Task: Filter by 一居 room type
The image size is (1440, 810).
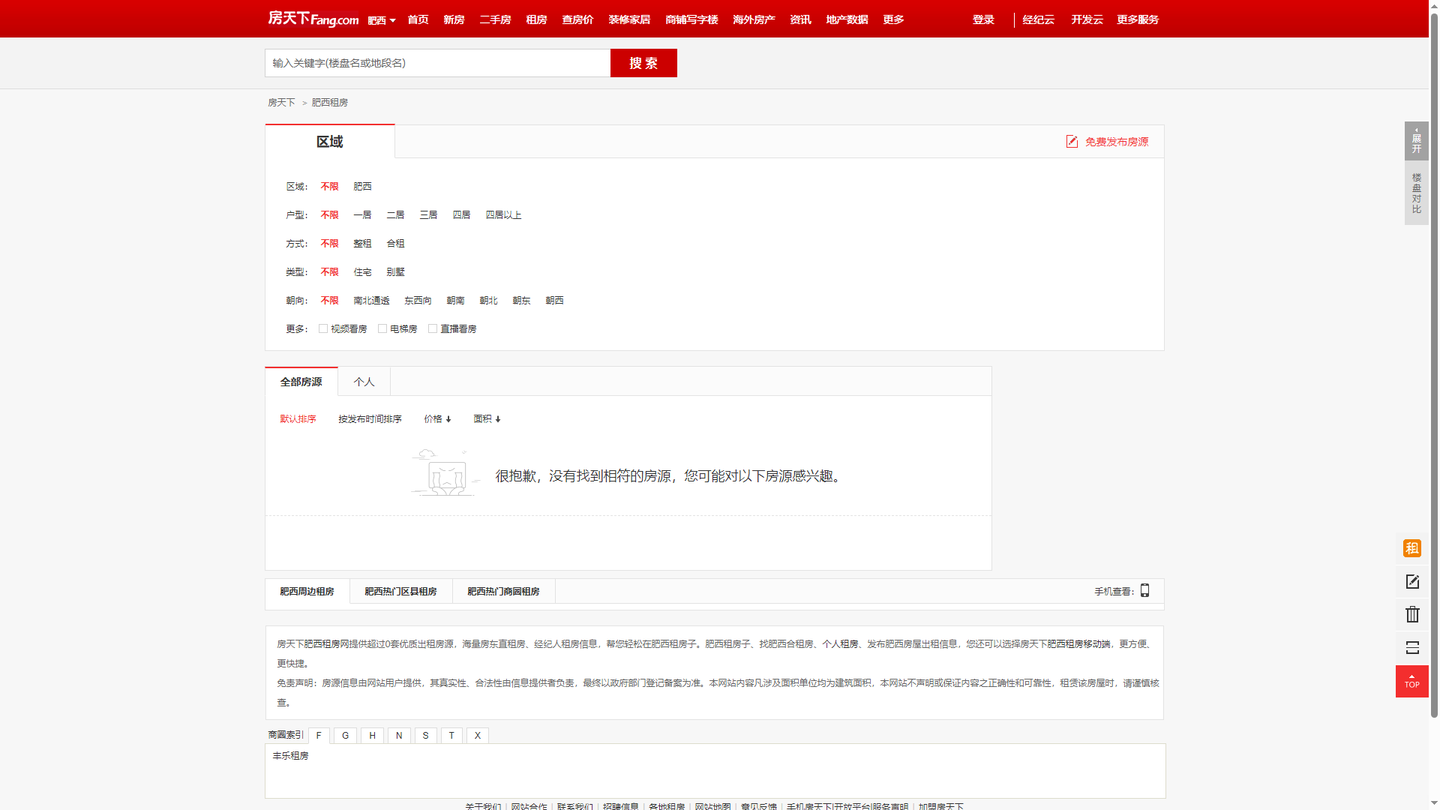Action: click(x=362, y=215)
